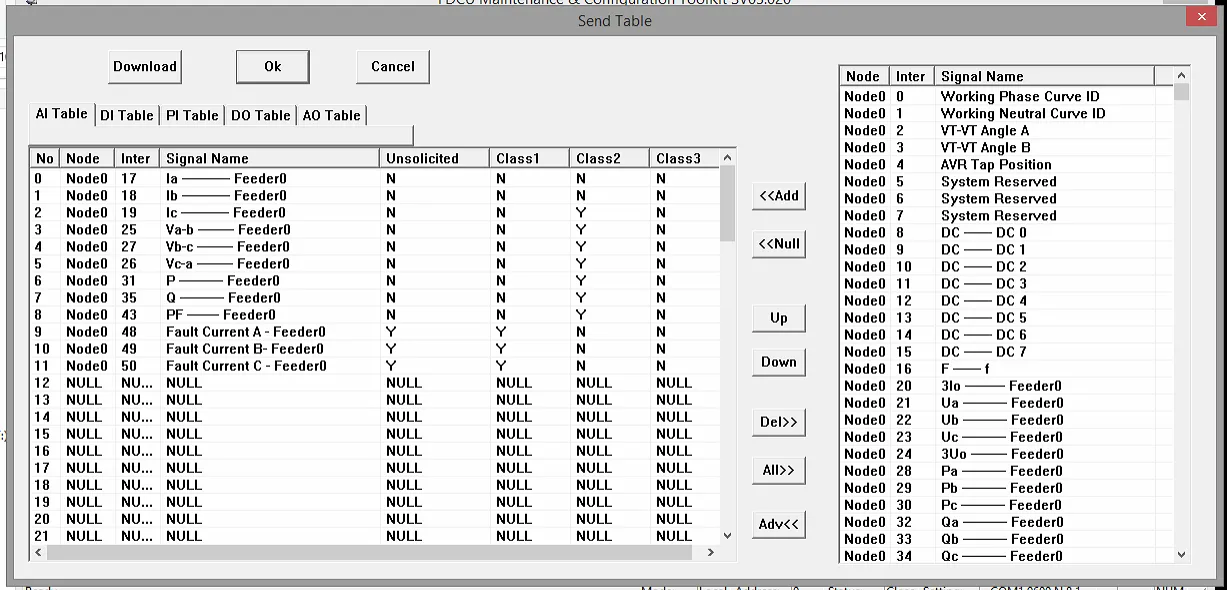Click the left table's horizontal scroll right arrow

(x=711, y=552)
